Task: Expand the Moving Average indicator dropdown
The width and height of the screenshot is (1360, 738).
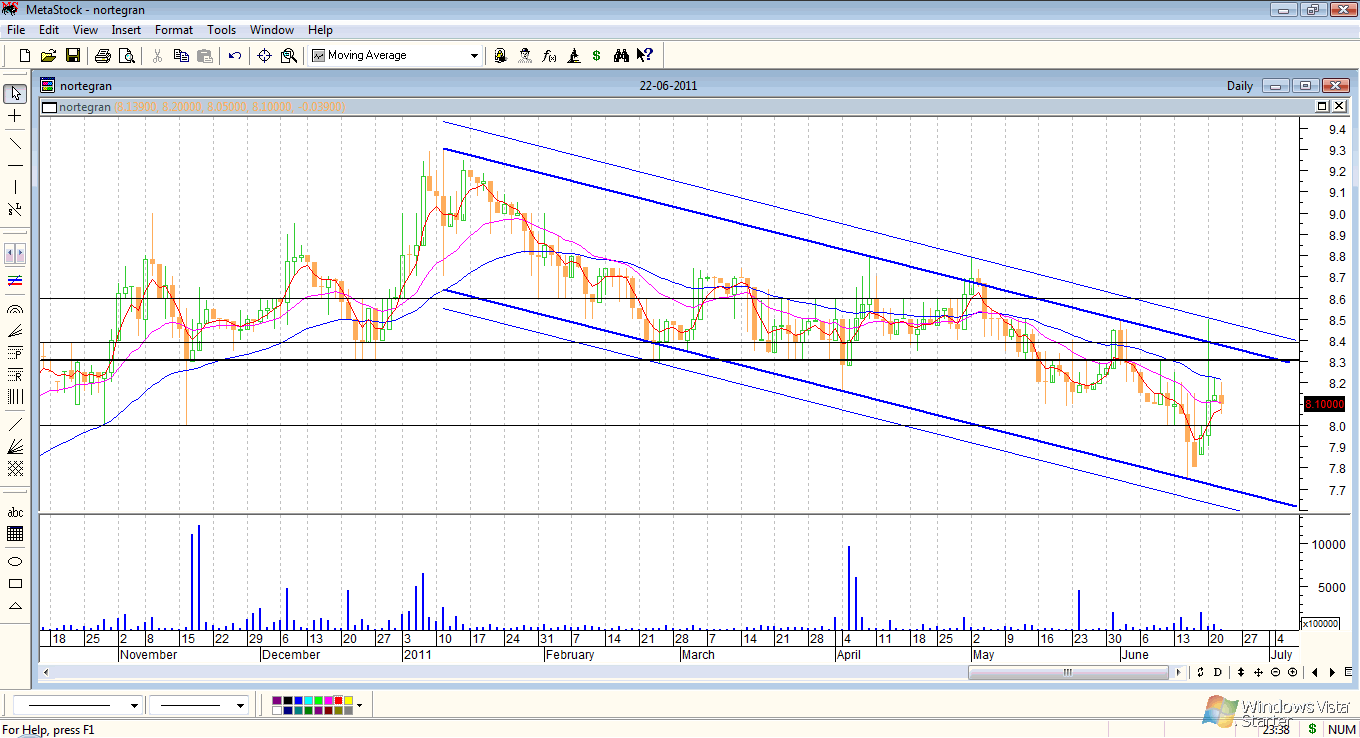Action: coord(475,56)
